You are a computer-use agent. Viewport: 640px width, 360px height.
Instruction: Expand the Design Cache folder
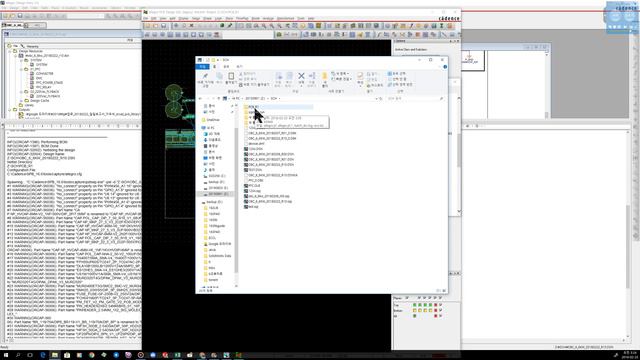coord(21,100)
